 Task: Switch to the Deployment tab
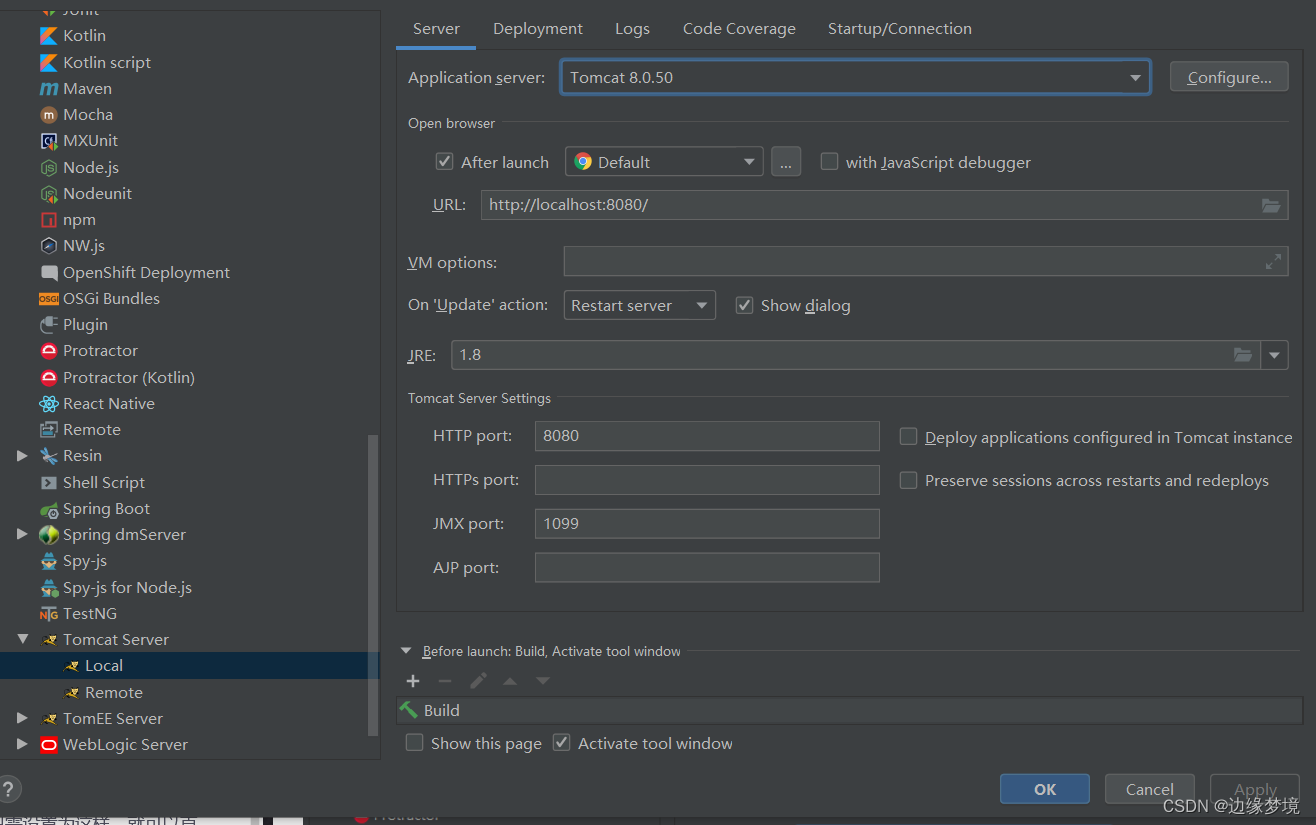(538, 29)
